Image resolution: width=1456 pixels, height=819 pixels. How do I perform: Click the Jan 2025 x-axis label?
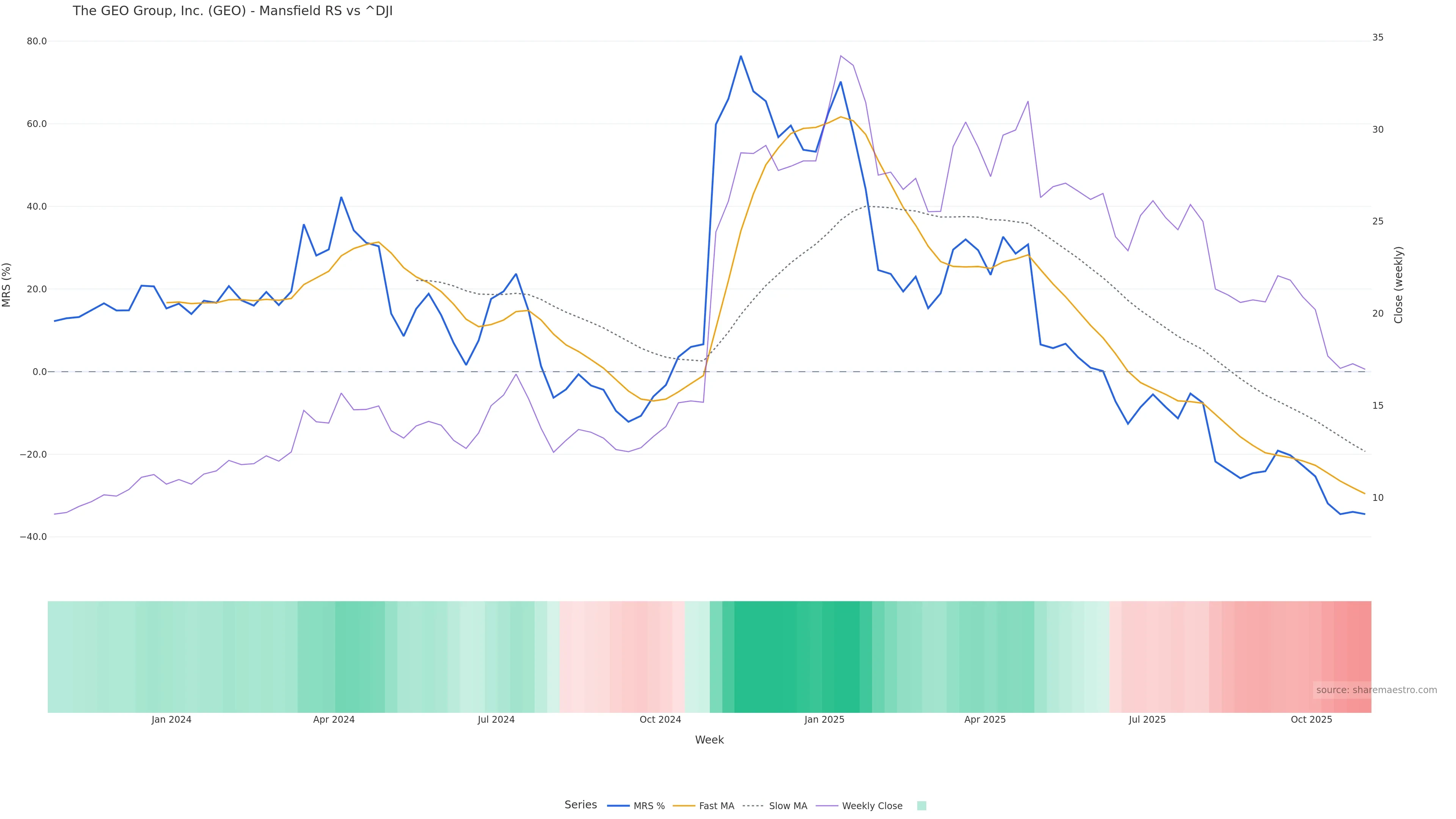824,720
